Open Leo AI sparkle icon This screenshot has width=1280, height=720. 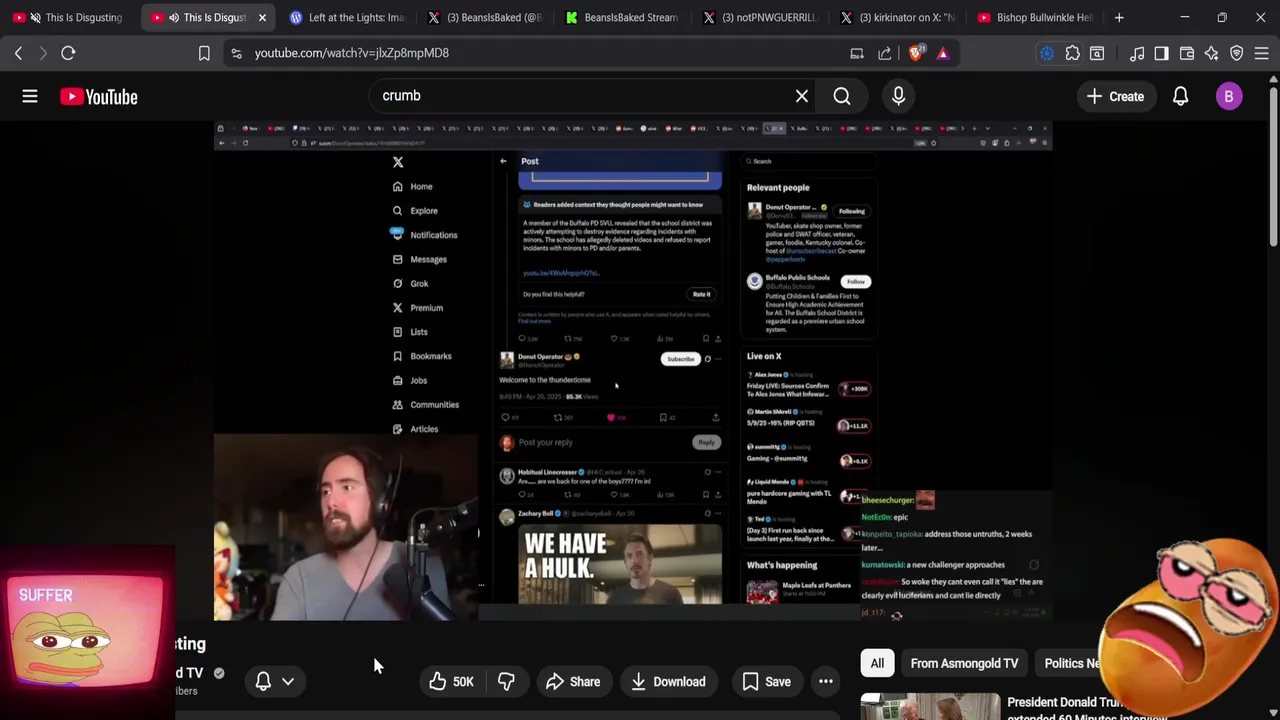(1212, 53)
